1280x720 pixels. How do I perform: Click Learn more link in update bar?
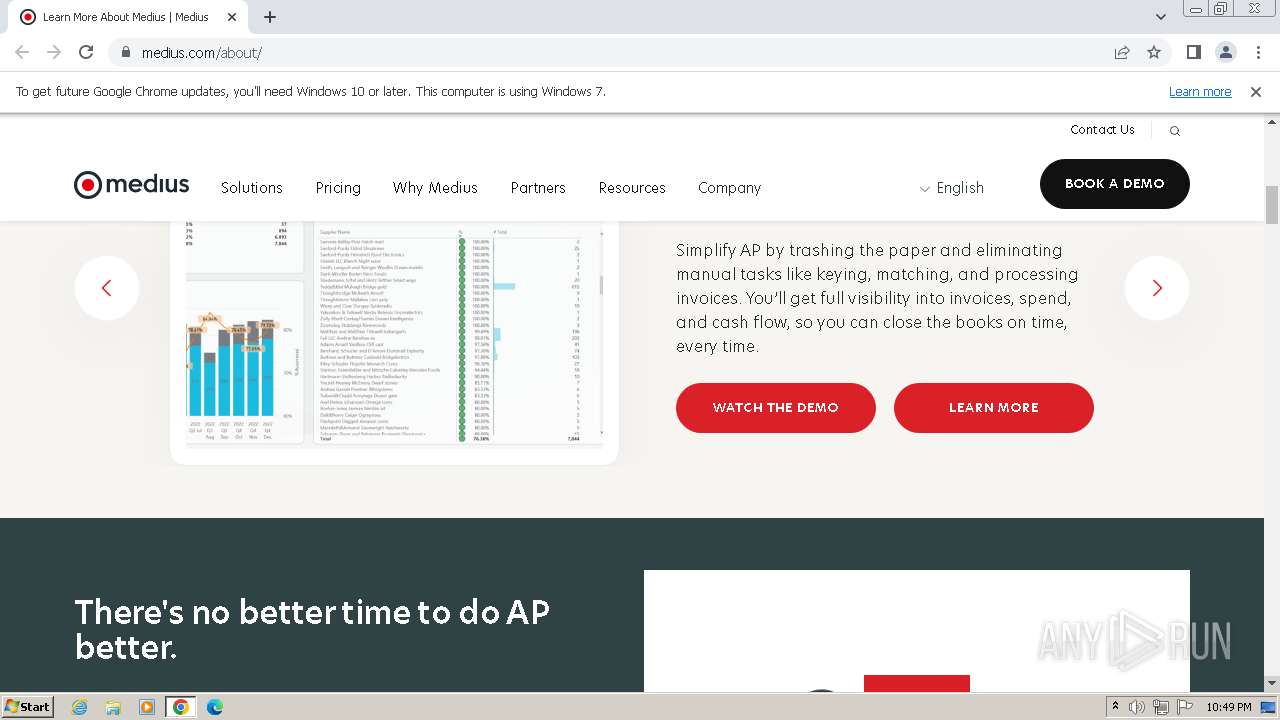[x=1200, y=92]
